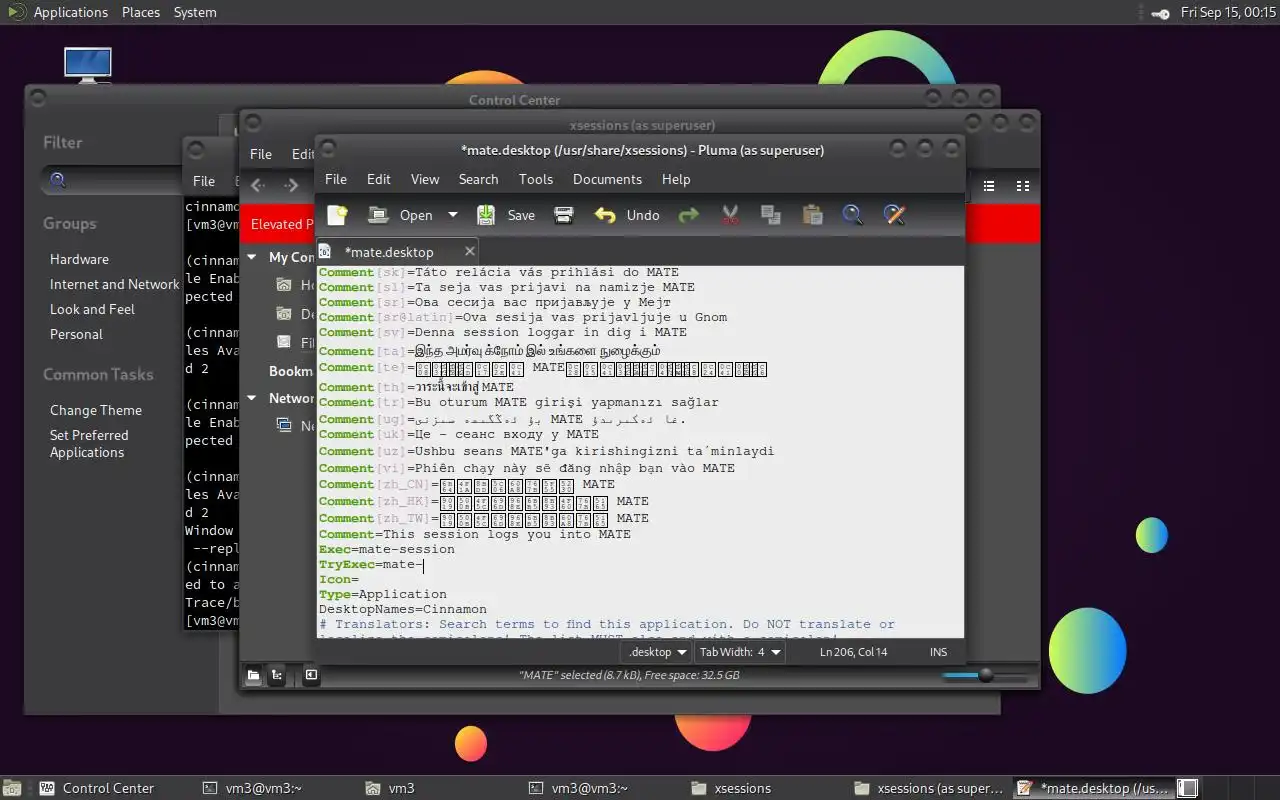Paste from clipboard using toolbar icon
This screenshot has width=1280, height=800.
point(812,215)
